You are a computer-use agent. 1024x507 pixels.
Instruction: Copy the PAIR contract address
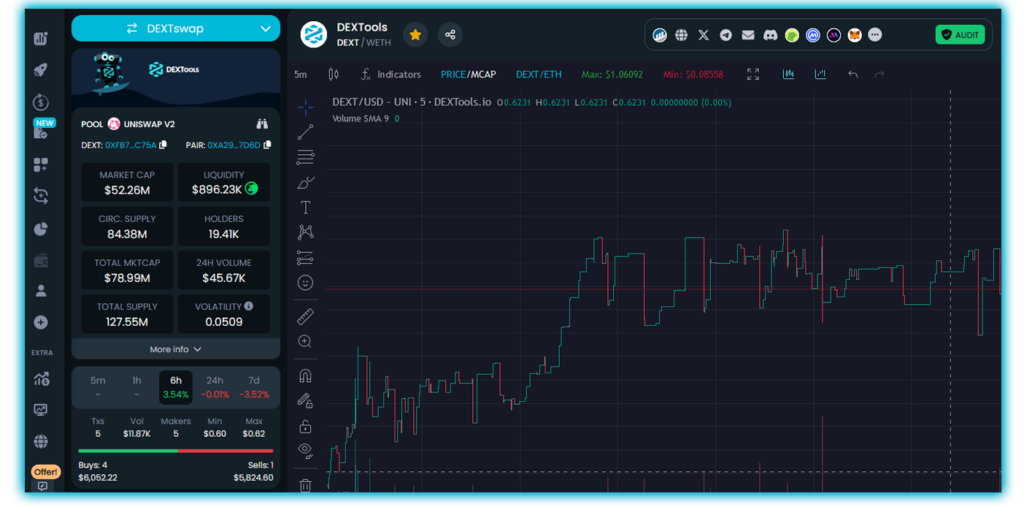[x=267, y=145]
